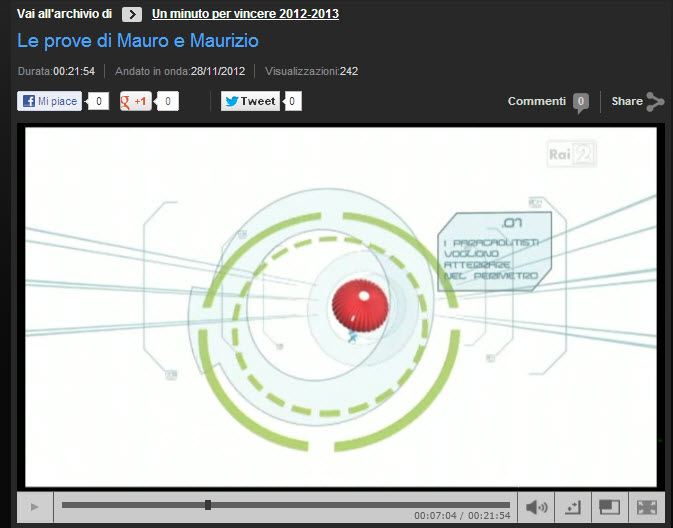Click the comments count bubble
The image size is (673, 528).
[580, 101]
